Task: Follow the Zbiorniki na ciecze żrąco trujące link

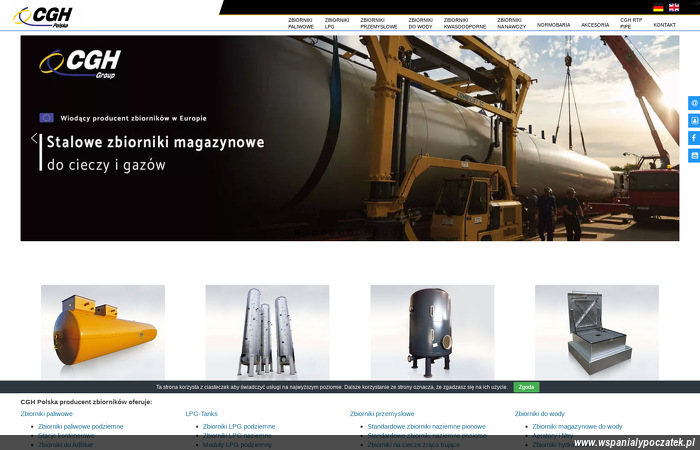Action: point(413,445)
